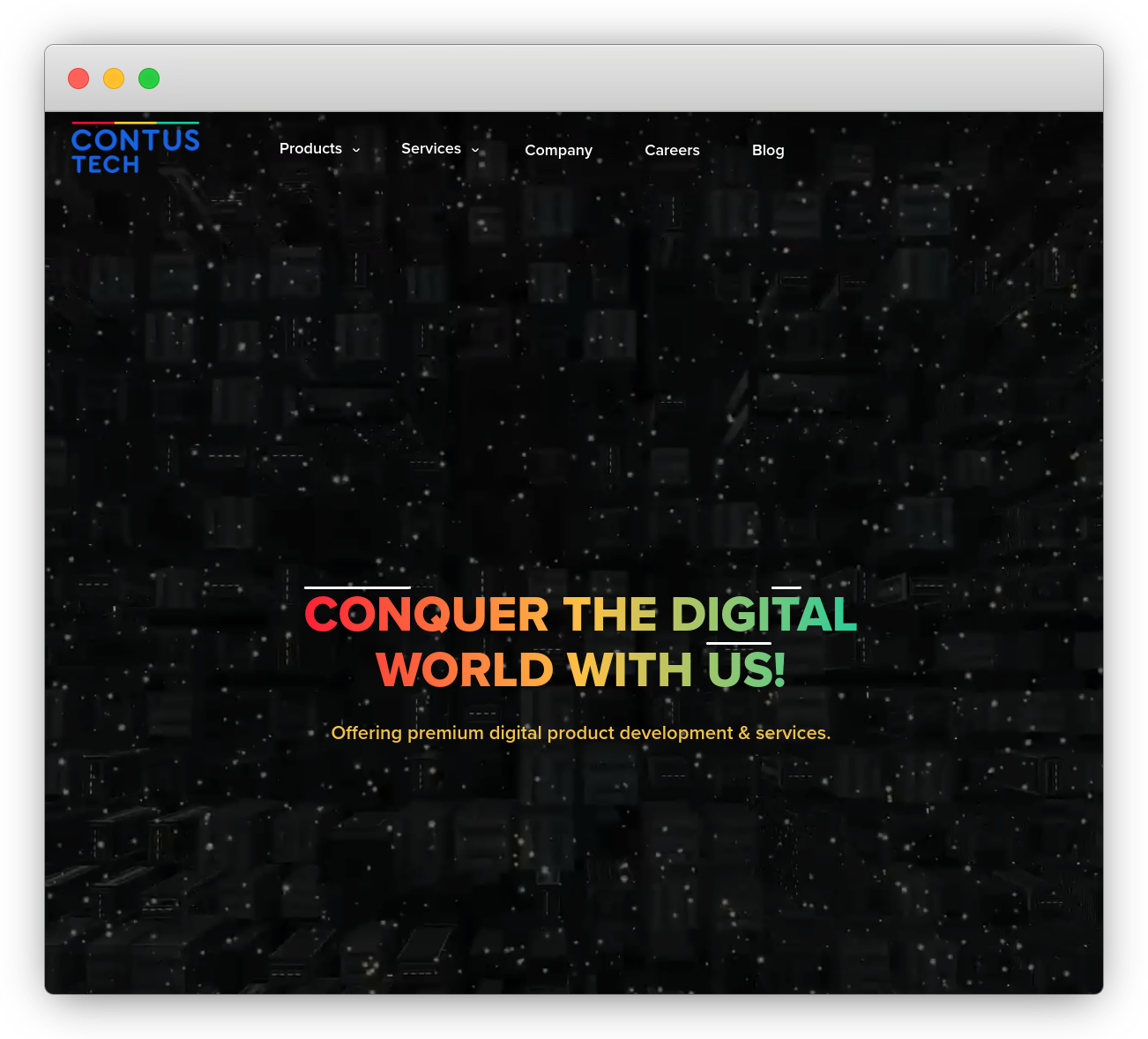
Task: Click the word CONQUER in the headline
Action: (427, 615)
